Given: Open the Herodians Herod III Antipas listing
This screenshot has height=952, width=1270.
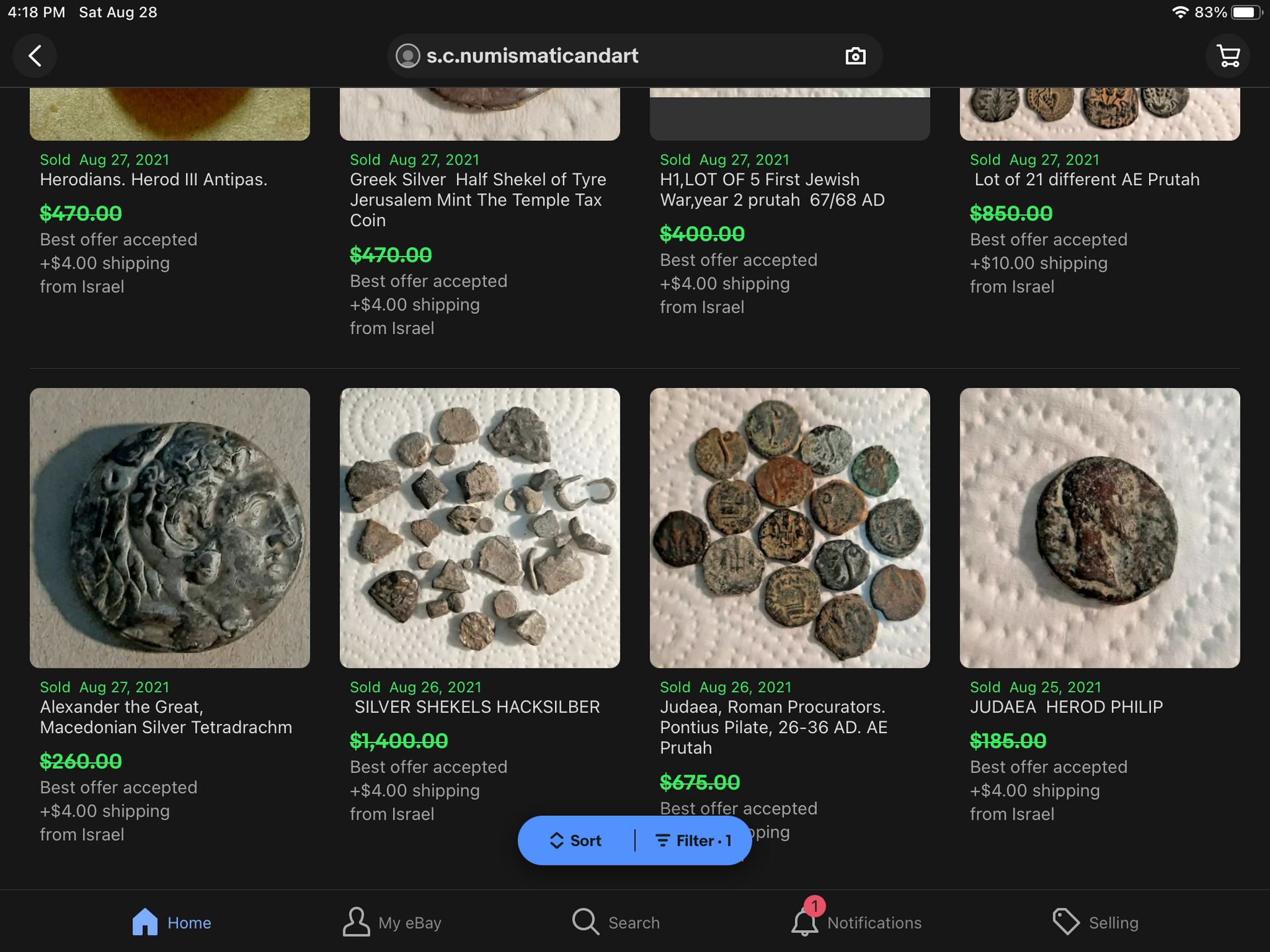Looking at the screenshot, I should point(153,180).
